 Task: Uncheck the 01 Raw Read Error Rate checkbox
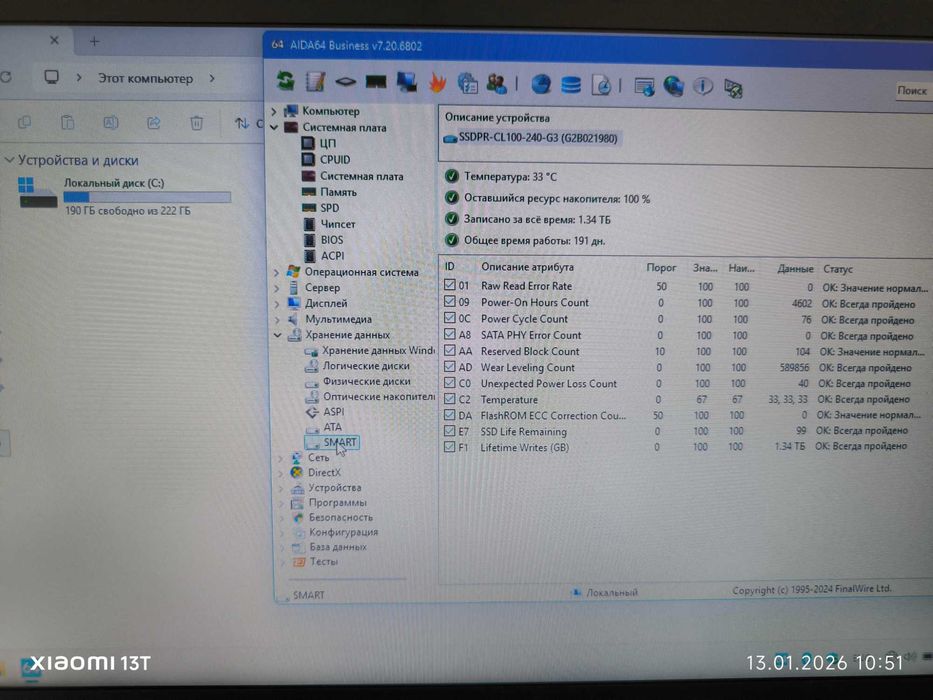[x=450, y=285]
